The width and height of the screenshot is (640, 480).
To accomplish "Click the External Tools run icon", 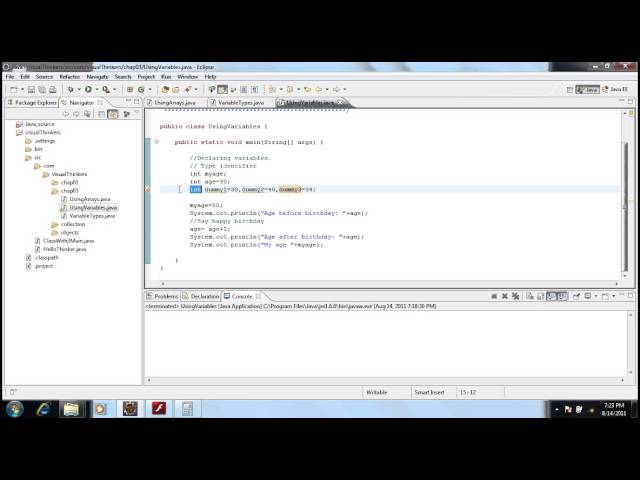I will pyautogui.click(x=106, y=89).
